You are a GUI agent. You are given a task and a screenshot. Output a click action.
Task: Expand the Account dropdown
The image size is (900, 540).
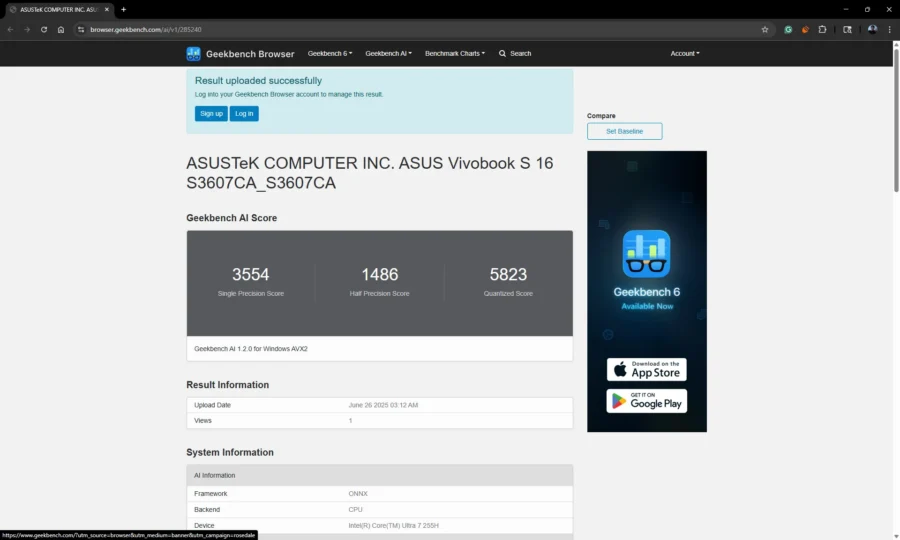685,53
